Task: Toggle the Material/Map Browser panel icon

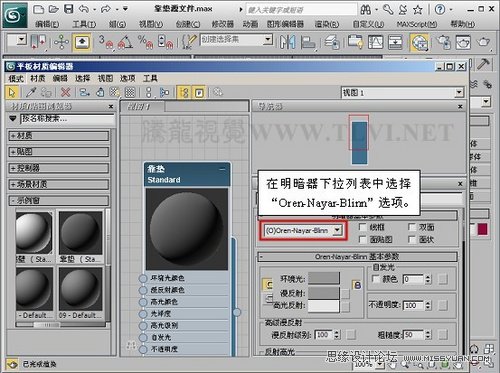Action: tap(184, 92)
